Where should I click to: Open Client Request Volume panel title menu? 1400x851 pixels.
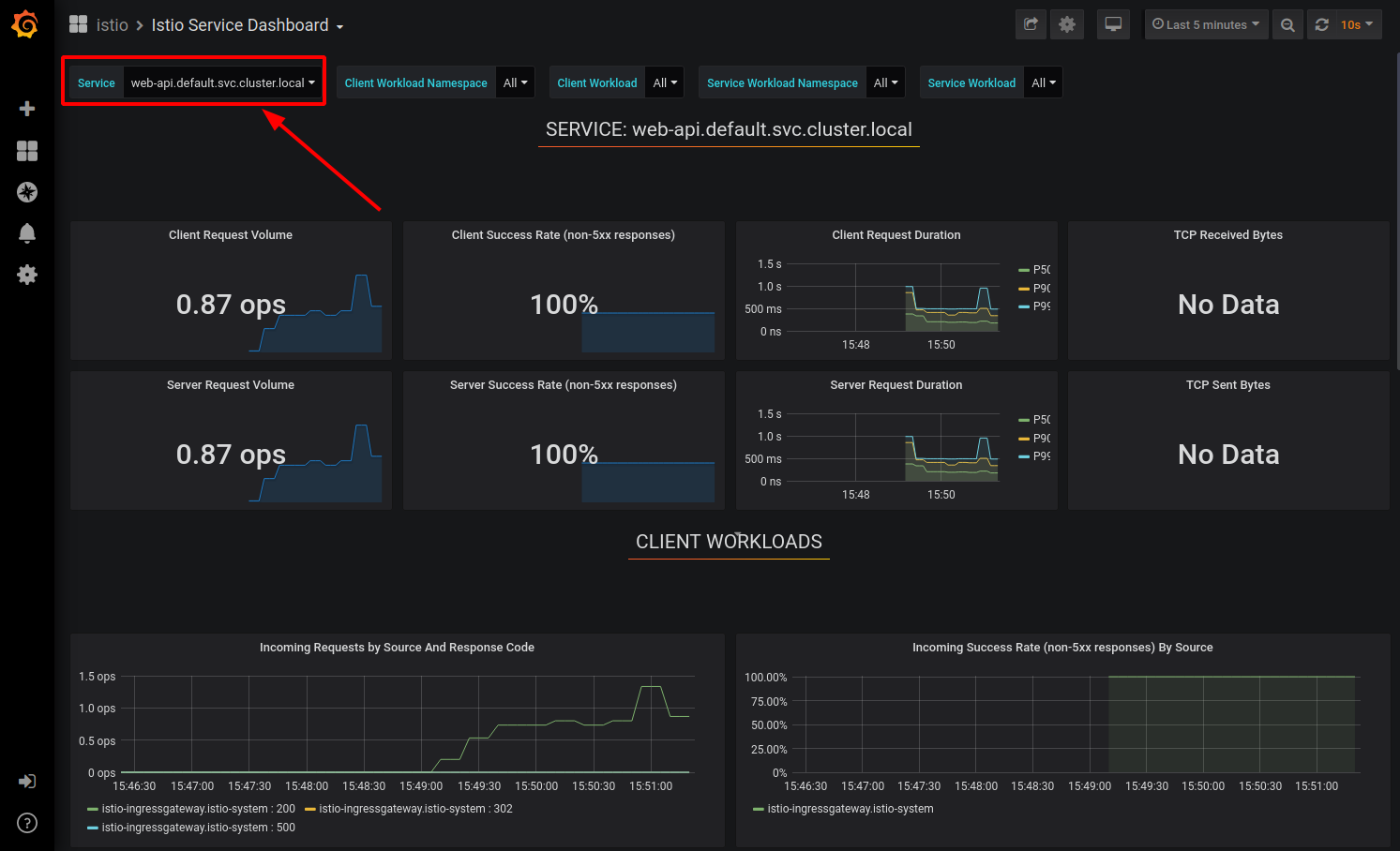point(231,235)
